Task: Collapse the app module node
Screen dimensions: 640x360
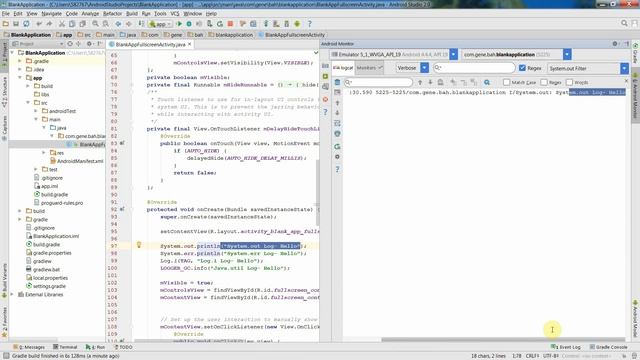Action: pos(20,78)
